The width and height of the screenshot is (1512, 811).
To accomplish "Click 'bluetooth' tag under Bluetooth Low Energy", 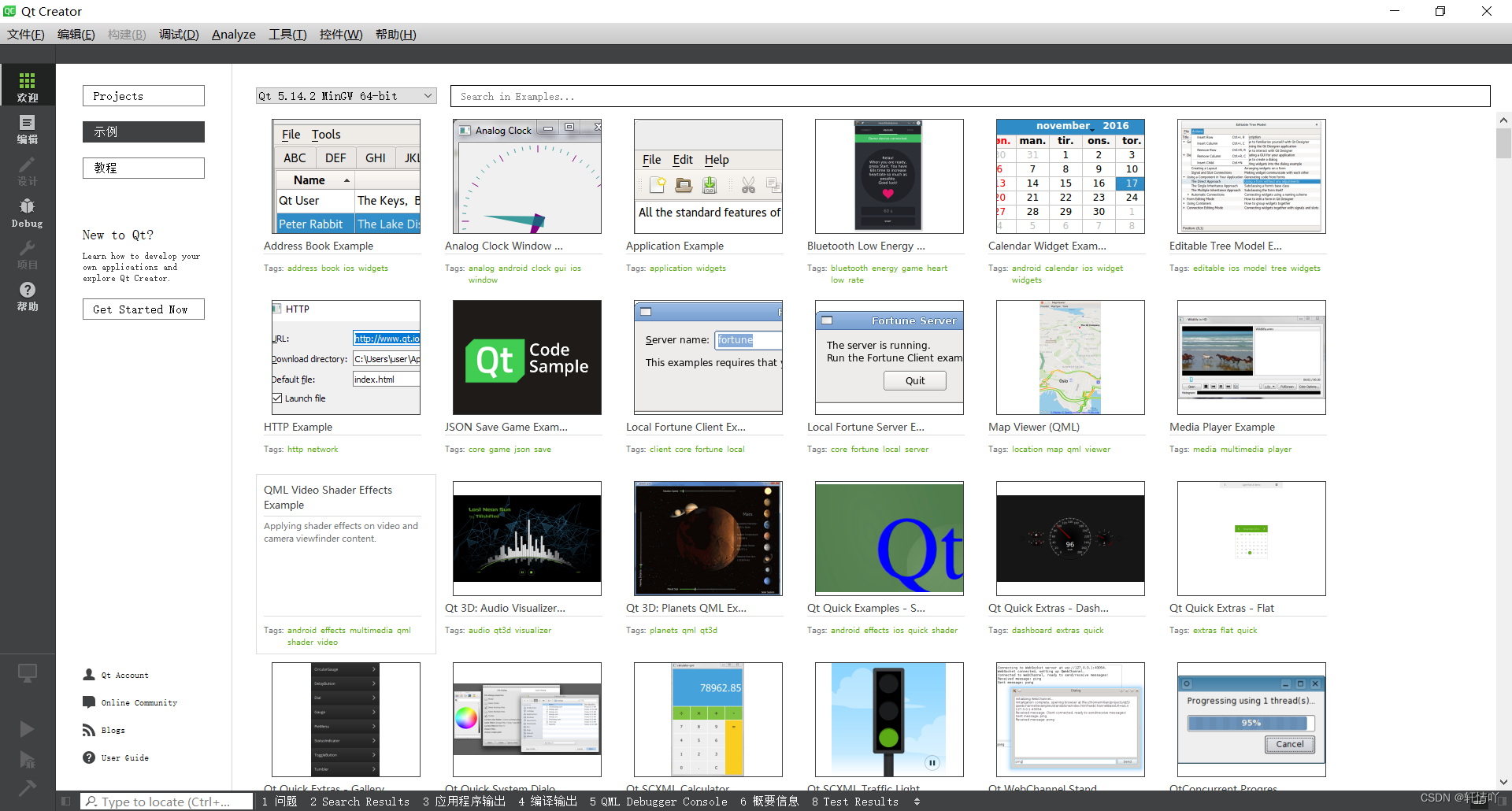I will [x=849, y=268].
